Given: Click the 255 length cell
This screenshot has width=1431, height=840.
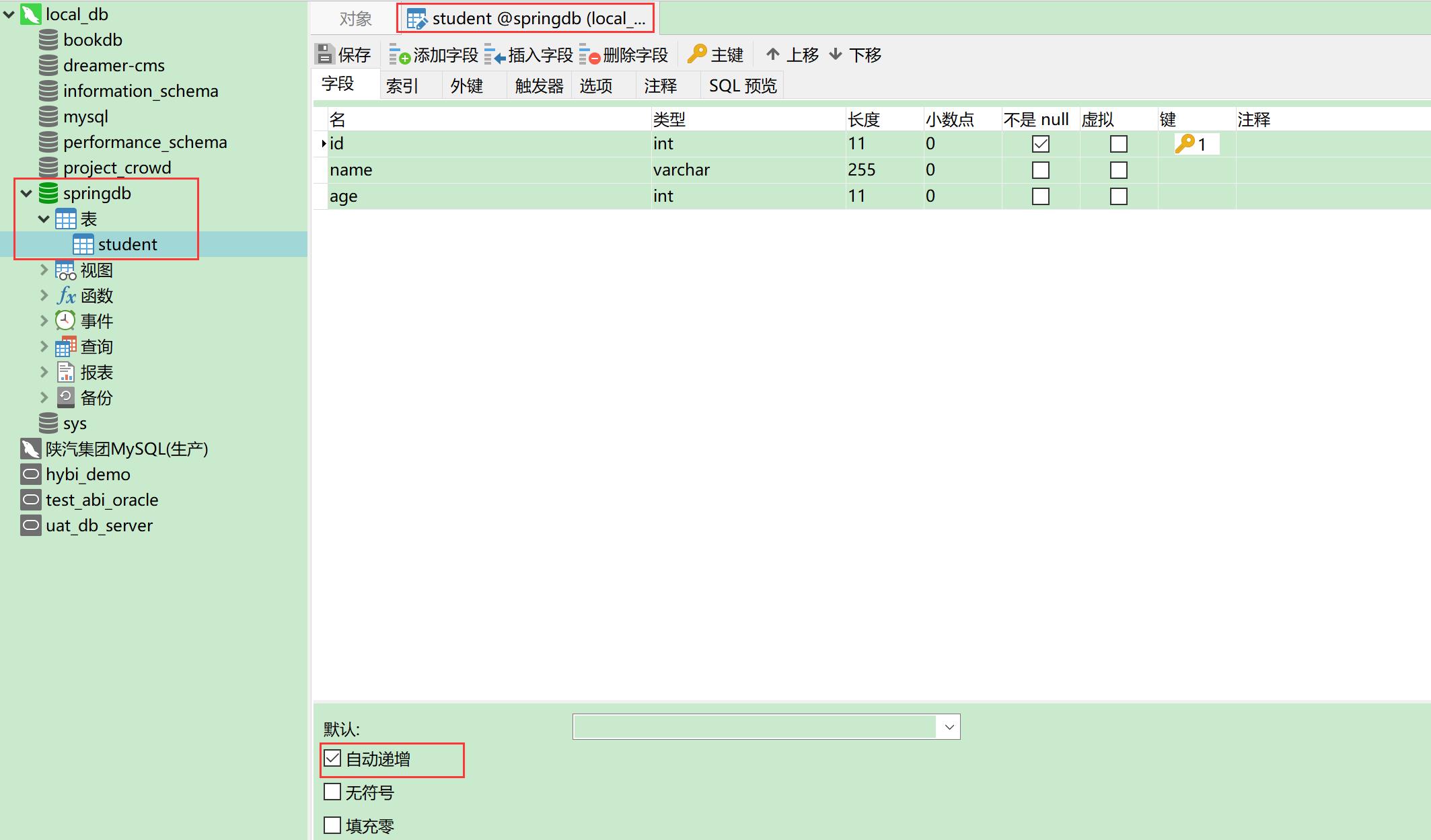Looking at the screenshot, I should [x=884, y=169].
